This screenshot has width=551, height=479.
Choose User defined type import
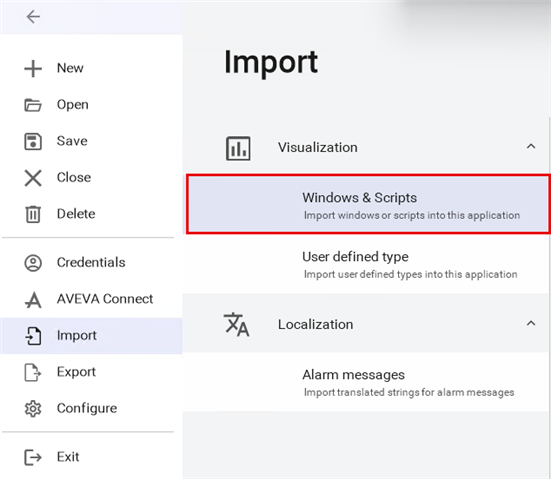pos(367,264)
